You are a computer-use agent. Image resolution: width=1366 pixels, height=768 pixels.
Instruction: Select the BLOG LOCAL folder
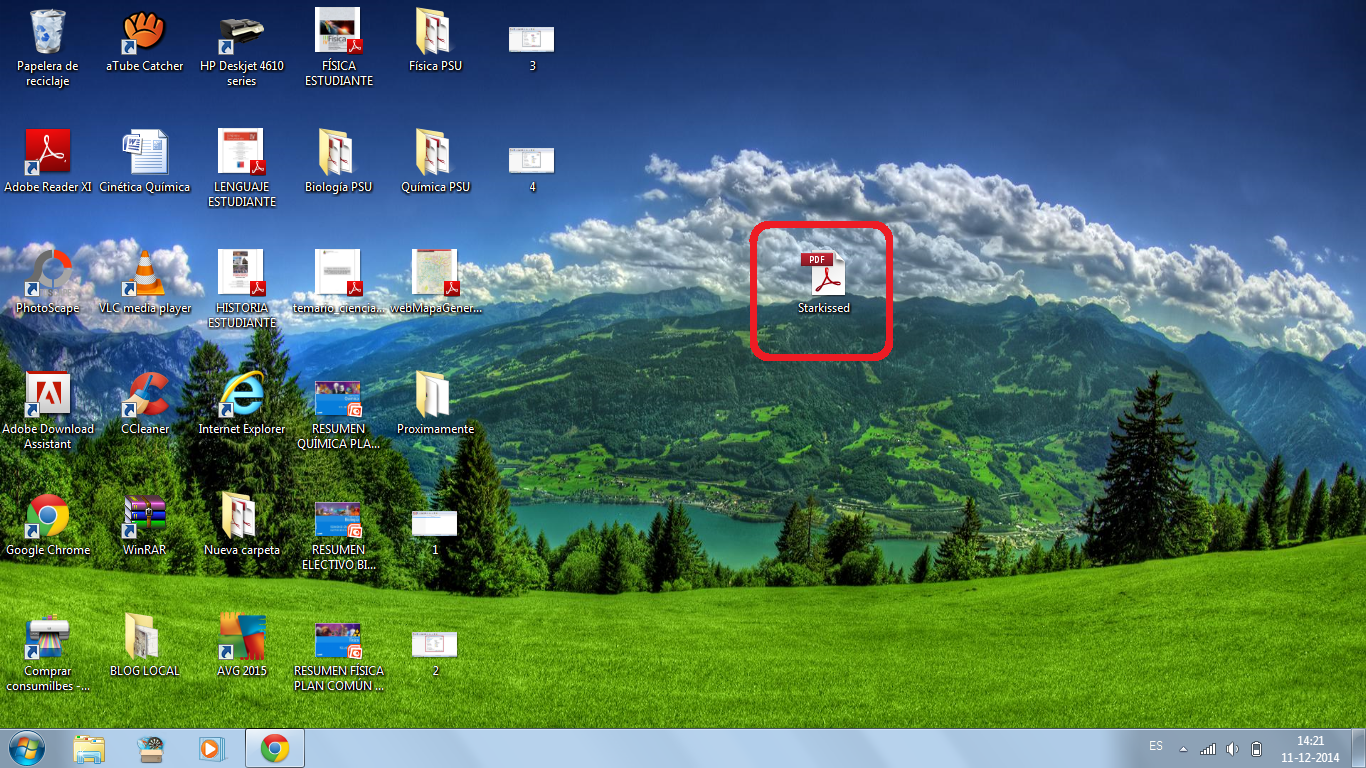[144, 646]
